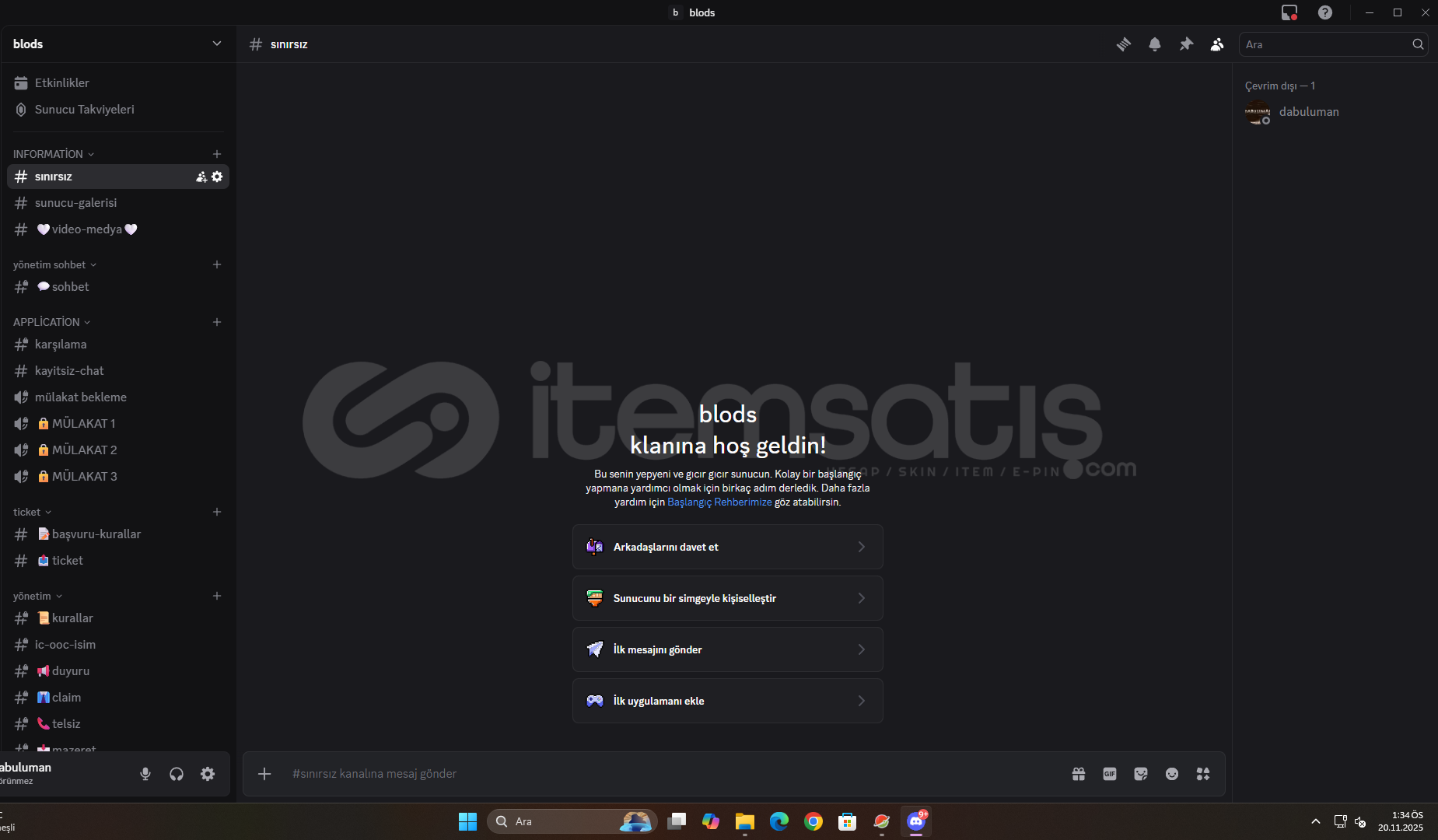Open the gift Nitro icon
1438x840 pixels.
click(1079, 774)
